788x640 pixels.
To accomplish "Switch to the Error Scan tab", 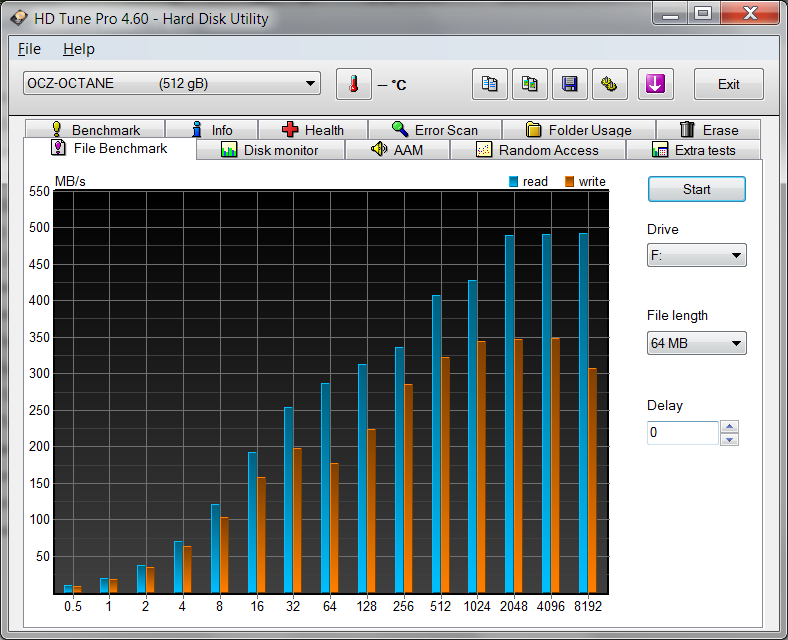I will [x=434, y=130].
